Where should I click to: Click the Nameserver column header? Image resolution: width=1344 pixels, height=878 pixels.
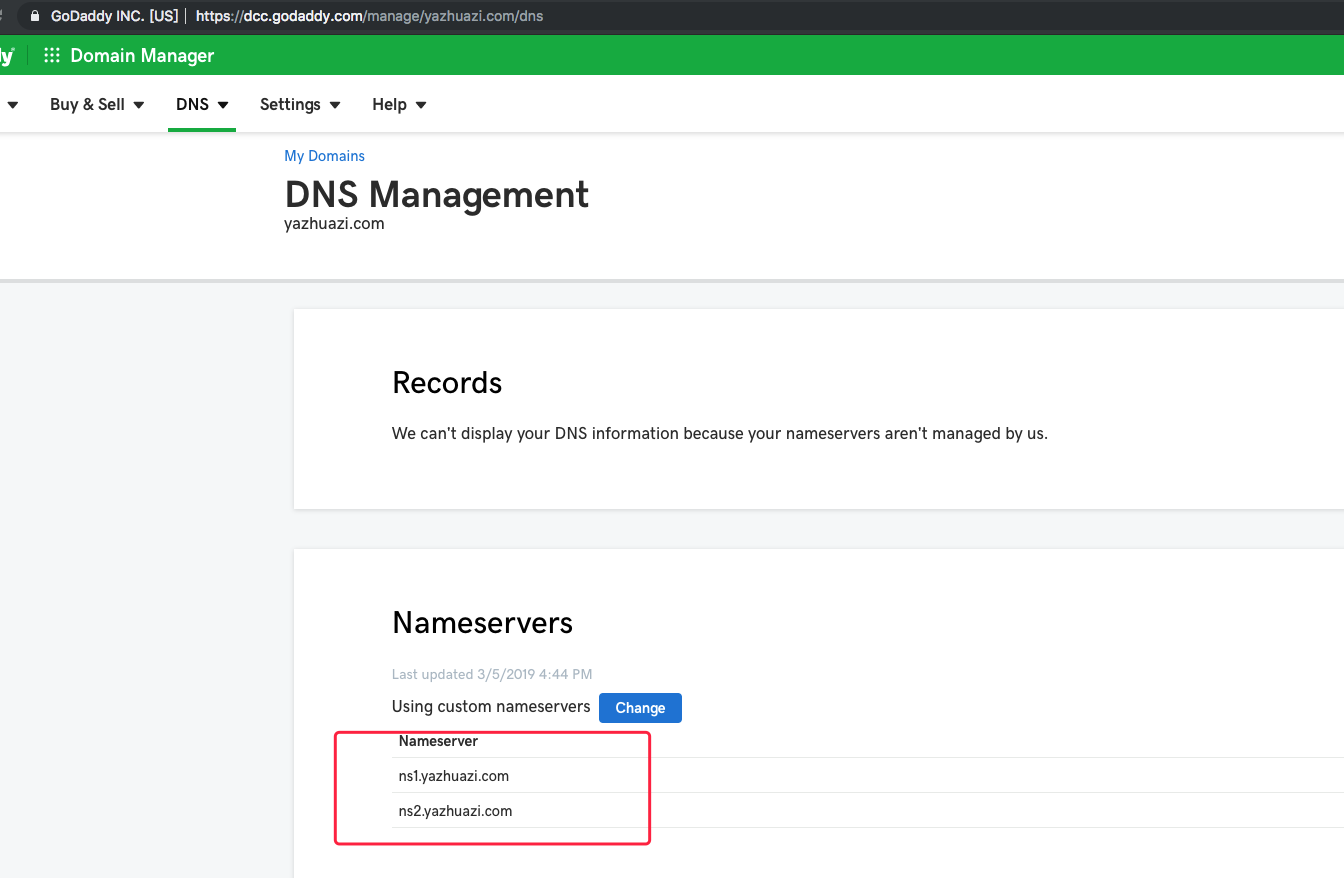pos(438,741)
